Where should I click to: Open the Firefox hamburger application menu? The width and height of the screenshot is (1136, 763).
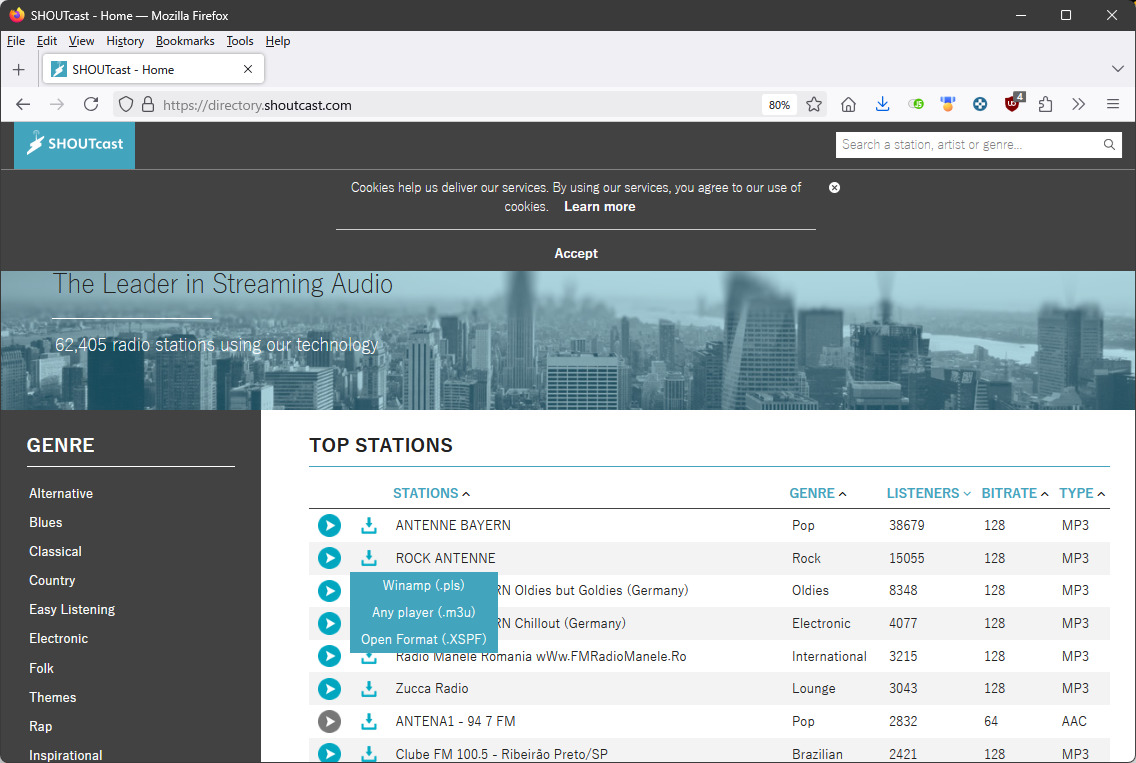[1112, 104]
